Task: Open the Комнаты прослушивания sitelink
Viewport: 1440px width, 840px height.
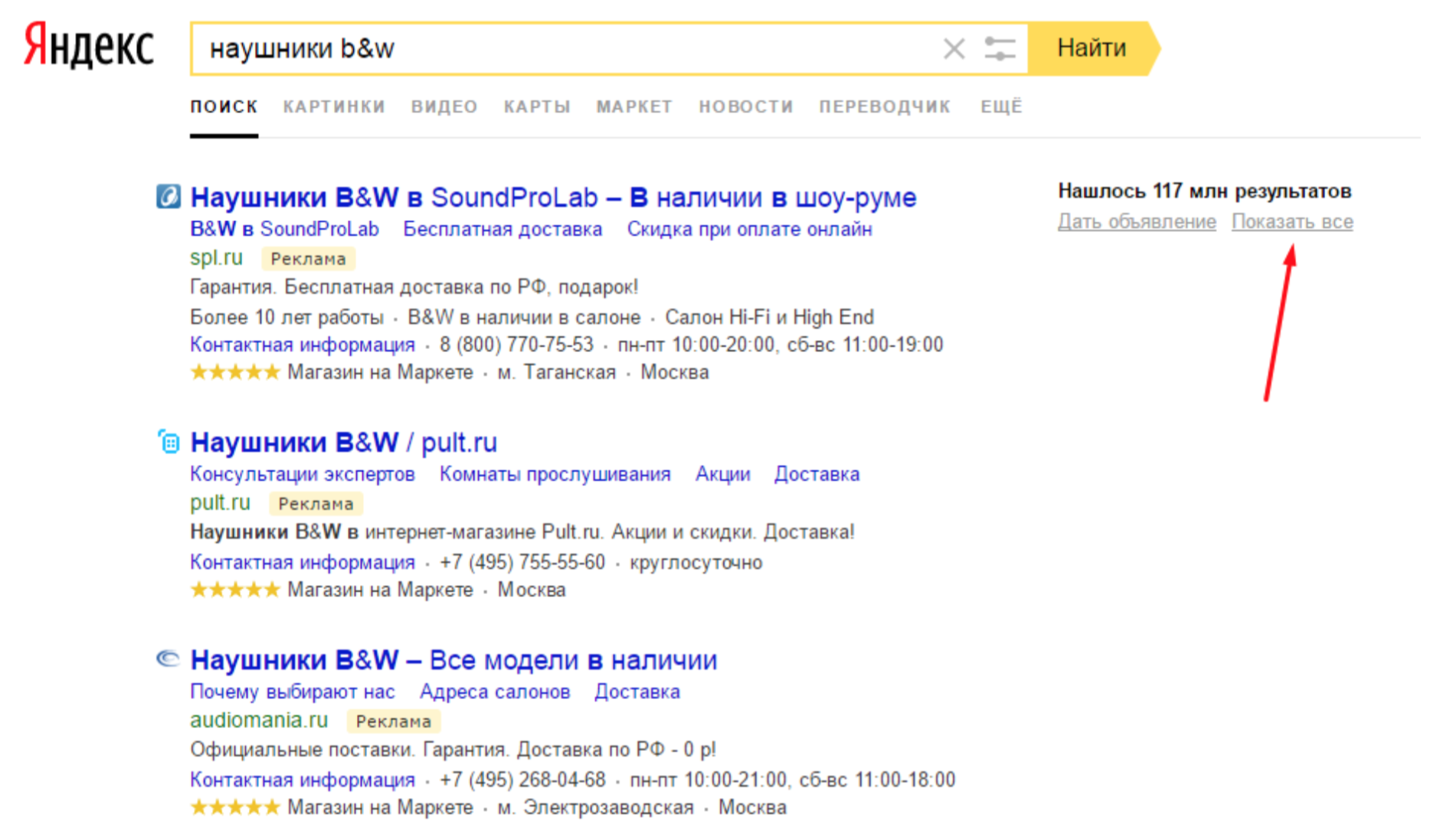Action: click(x=555, y=474)
